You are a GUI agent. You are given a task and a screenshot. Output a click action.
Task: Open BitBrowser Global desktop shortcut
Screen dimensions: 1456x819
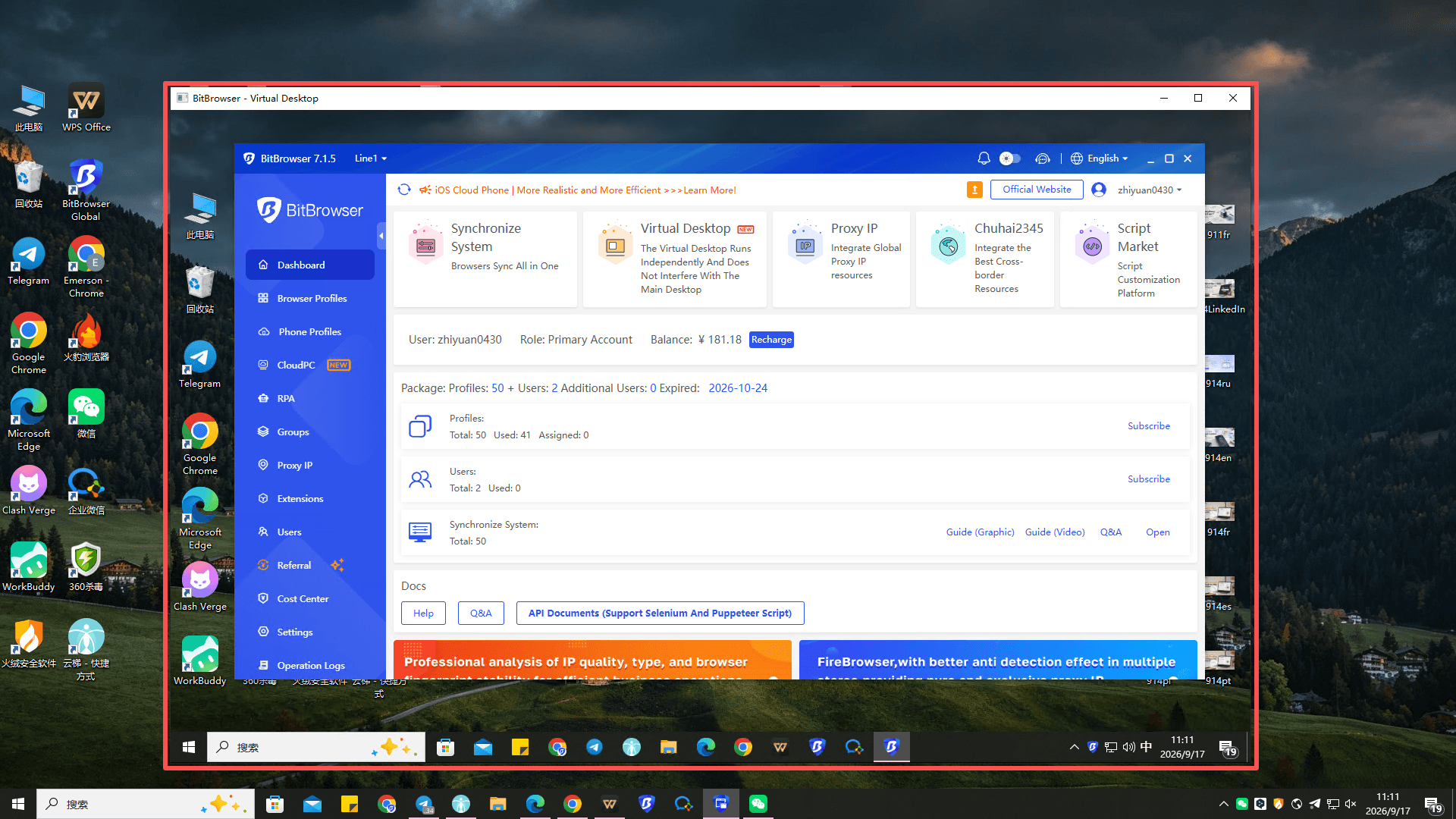tap(86, 190)
